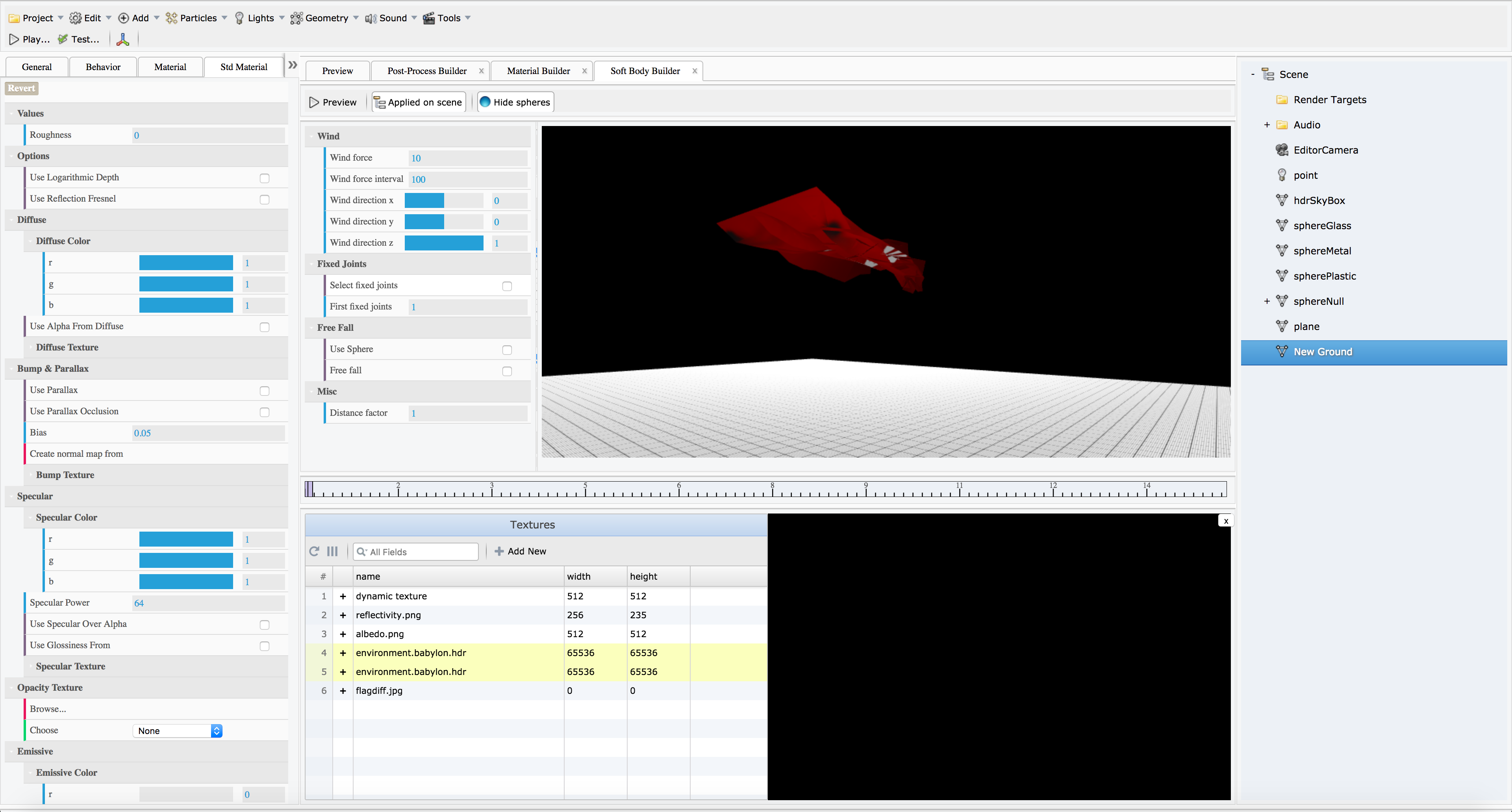The height and width of the screenshot is (812, 1512).
Task: Click the columns icon in Textures toolbar
Action: 332,551
